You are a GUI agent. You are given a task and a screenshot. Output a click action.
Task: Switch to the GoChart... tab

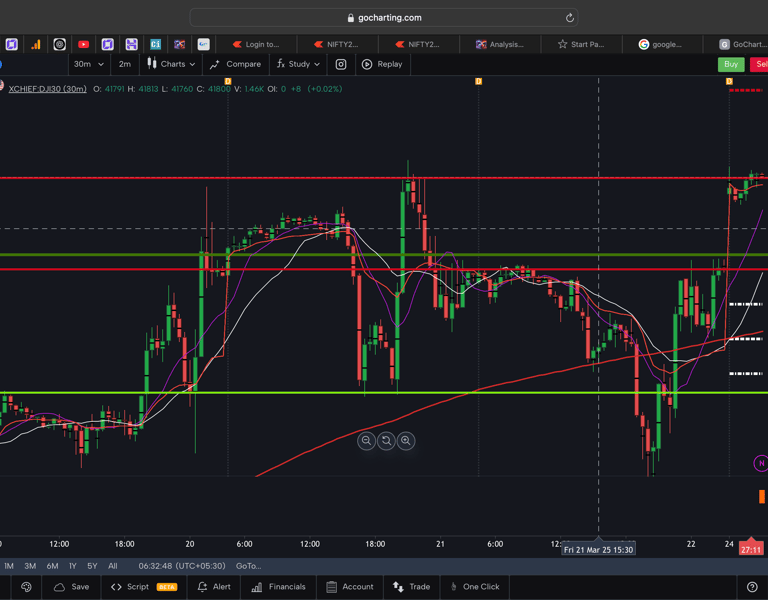[743, 44]
